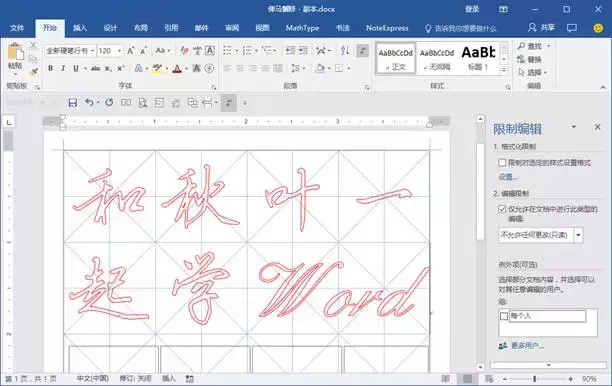Click the Tell me what you want search box
Screen dimensions: 612x386
[x=461, y=28]
